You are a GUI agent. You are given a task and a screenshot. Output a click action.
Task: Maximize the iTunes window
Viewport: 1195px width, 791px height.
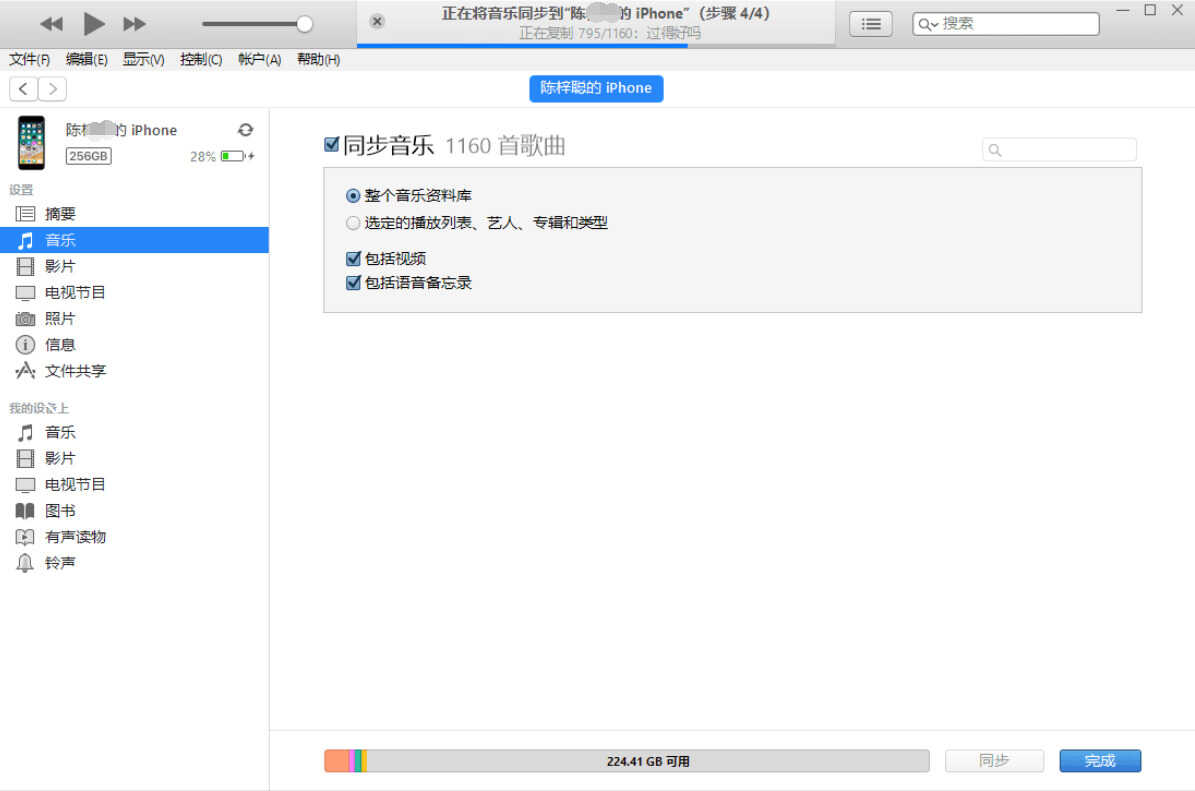(1150, 11)
